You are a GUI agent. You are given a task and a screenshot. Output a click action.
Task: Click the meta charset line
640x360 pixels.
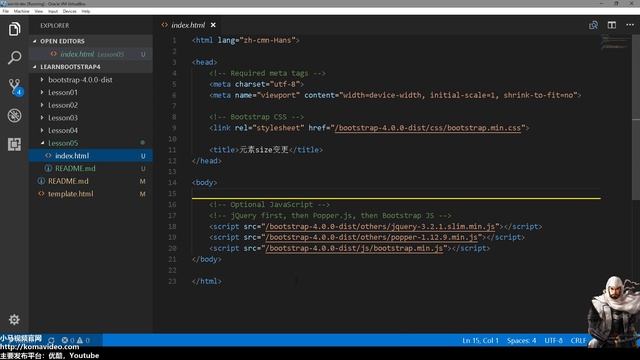click(x=256, y=84)
